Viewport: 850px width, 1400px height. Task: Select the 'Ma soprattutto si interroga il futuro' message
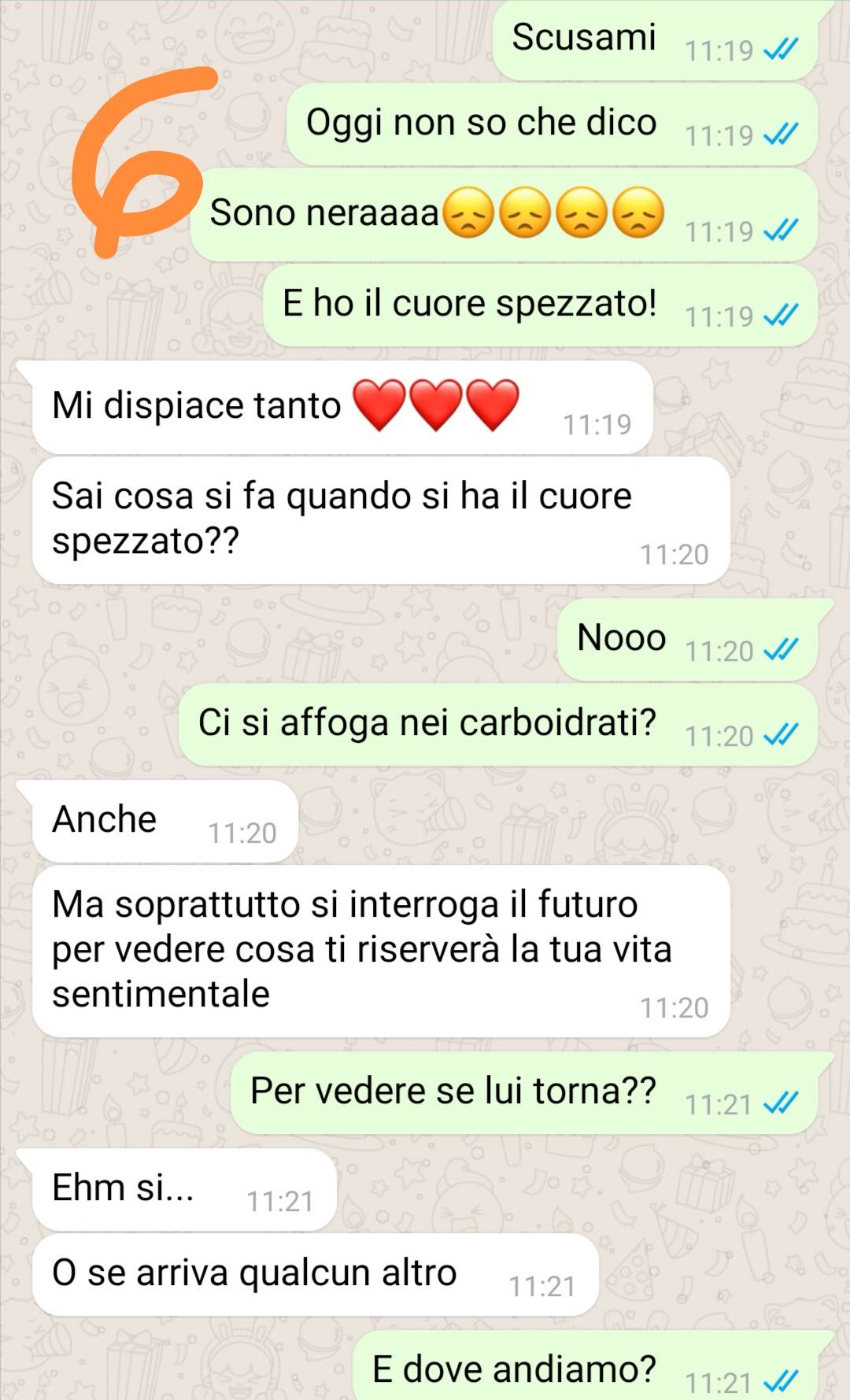click(381, 951)
